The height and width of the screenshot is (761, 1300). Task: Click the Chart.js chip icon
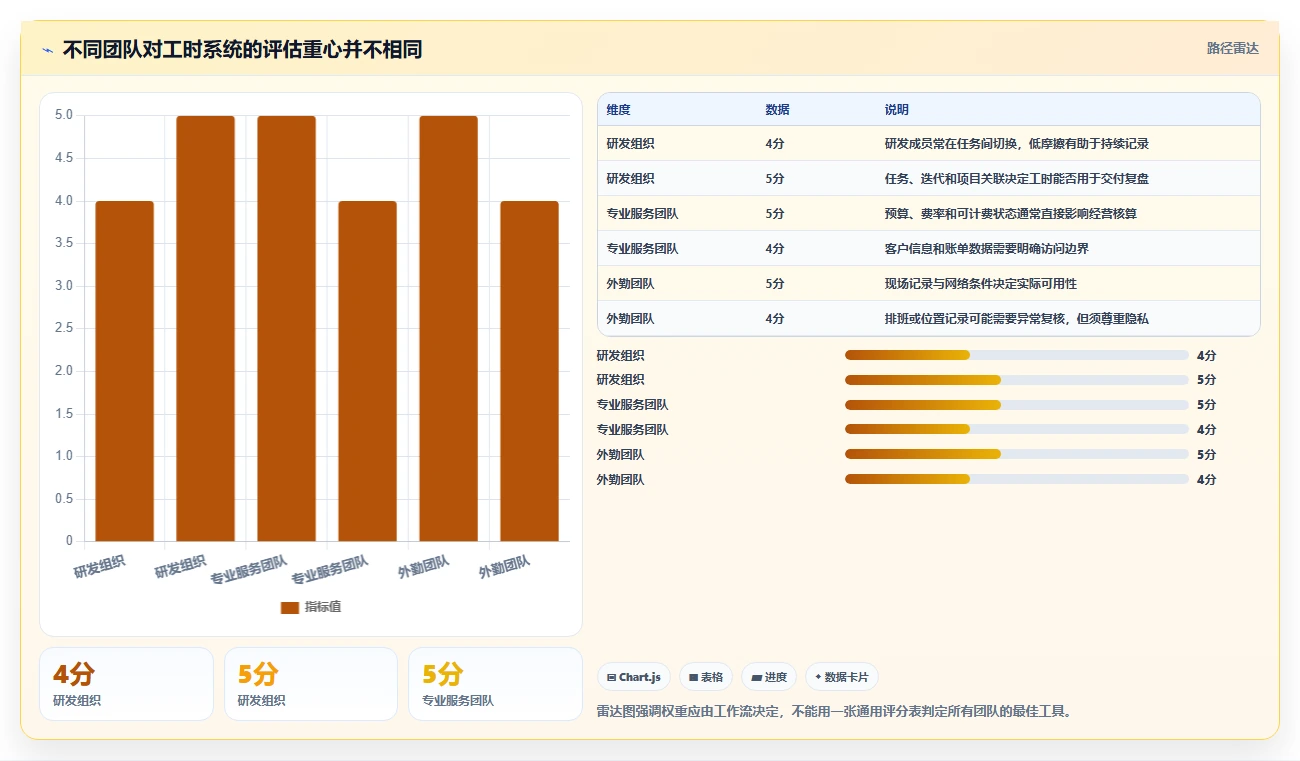(611, 677)
